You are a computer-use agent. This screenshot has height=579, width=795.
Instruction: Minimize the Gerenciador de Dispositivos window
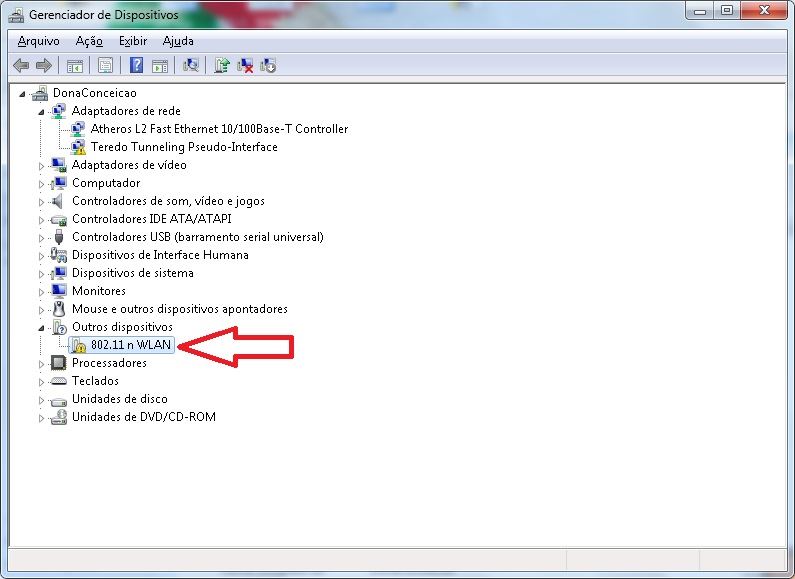700,11
